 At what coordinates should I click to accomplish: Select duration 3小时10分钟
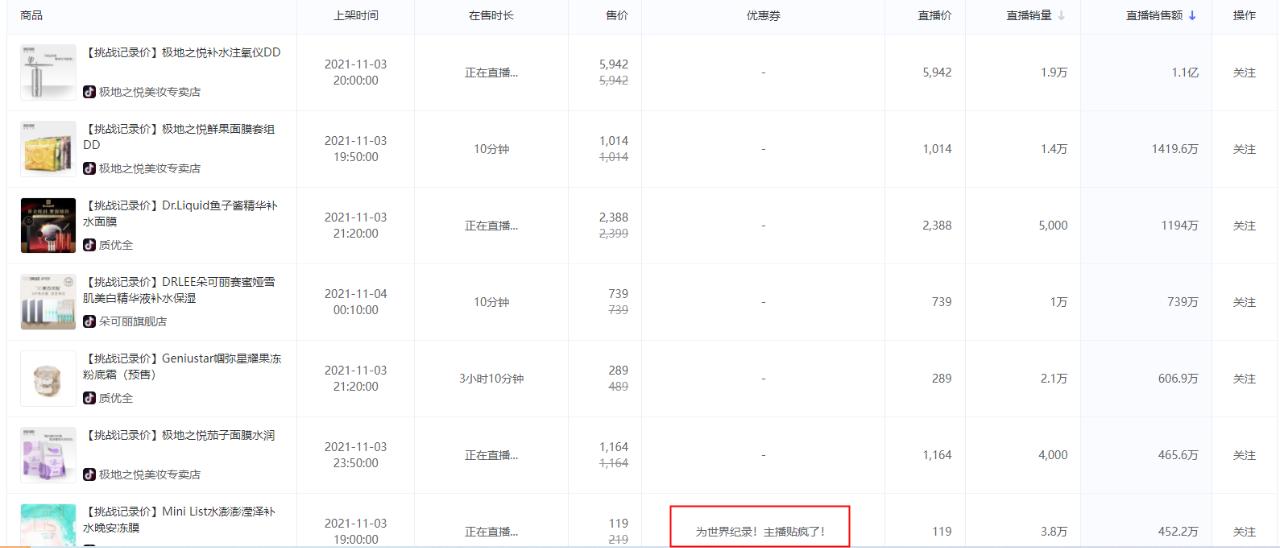491,379
